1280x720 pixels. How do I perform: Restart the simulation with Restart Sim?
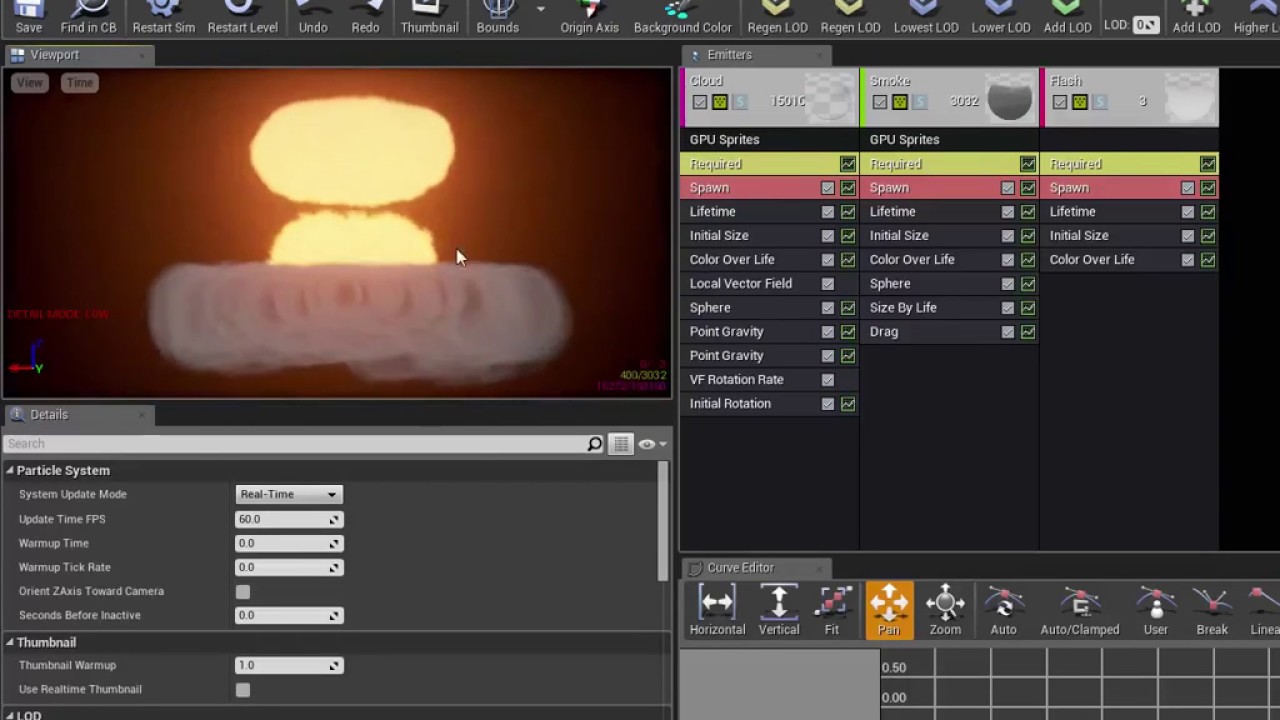[163, 17]
